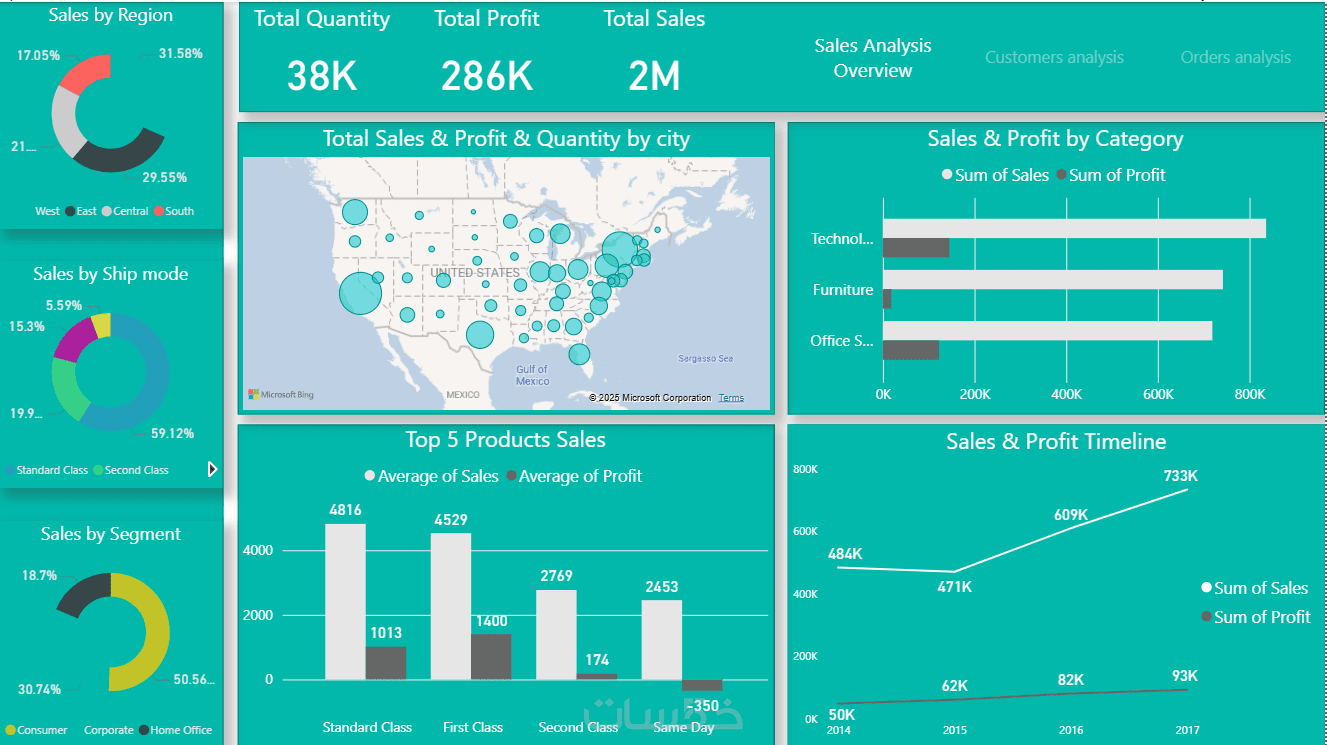Screen dimensions: 1327x745
Task: Select Standard Class legend item
Action: coord(46,470)
